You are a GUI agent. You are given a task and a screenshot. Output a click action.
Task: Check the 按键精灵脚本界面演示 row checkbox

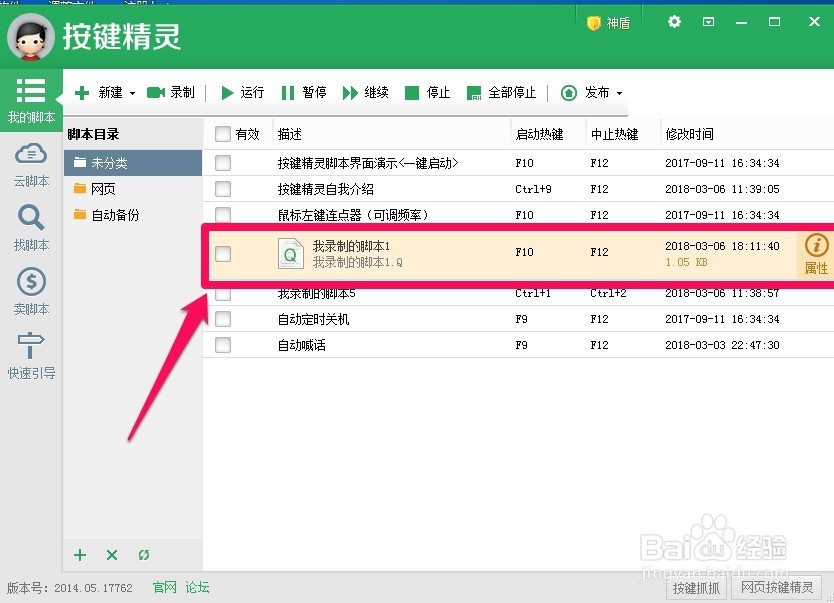pos(223,163)
